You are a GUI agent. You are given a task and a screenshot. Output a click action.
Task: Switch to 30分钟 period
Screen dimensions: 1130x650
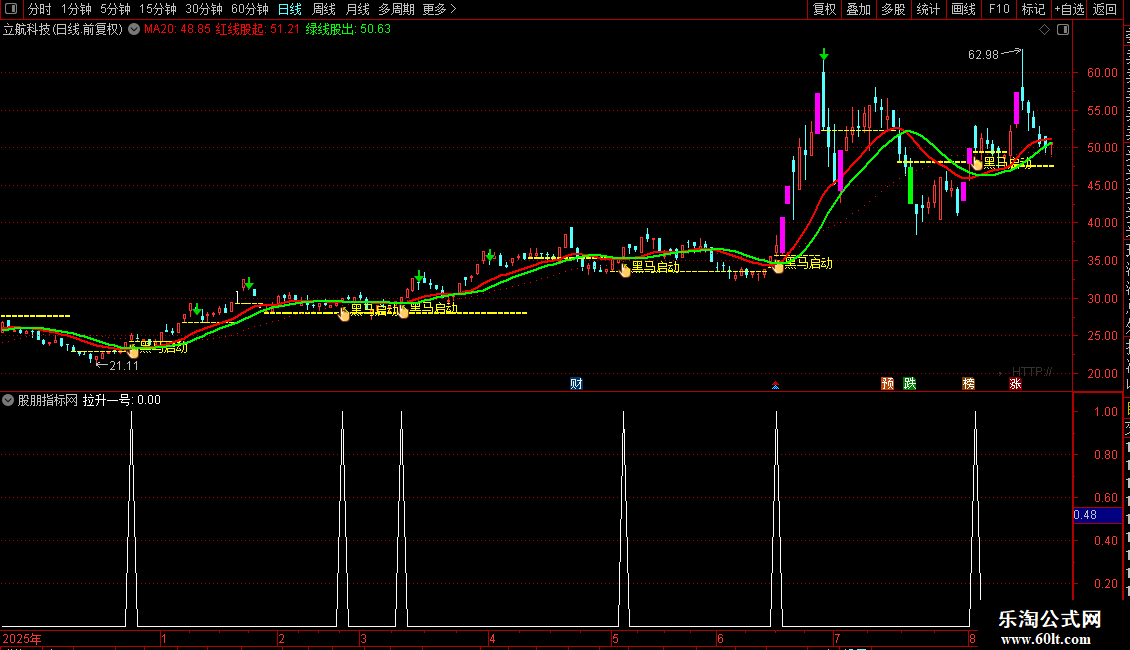[x=204, y=9]
